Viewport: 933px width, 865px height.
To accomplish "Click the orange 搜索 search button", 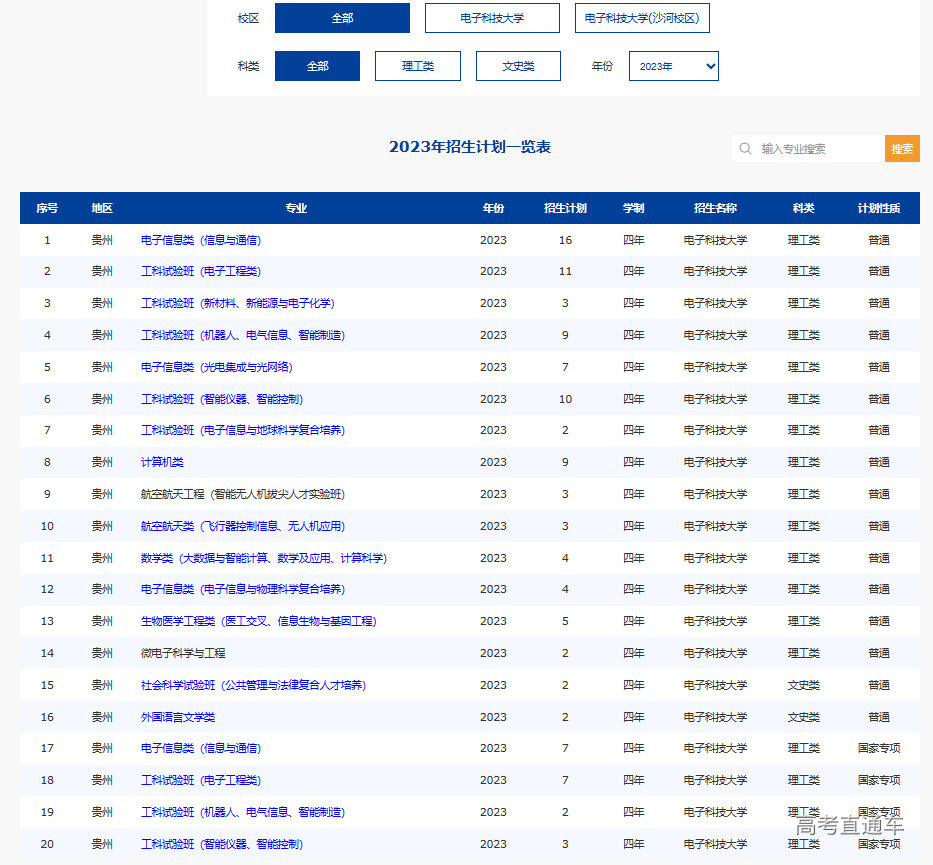I will click(902, 149).
